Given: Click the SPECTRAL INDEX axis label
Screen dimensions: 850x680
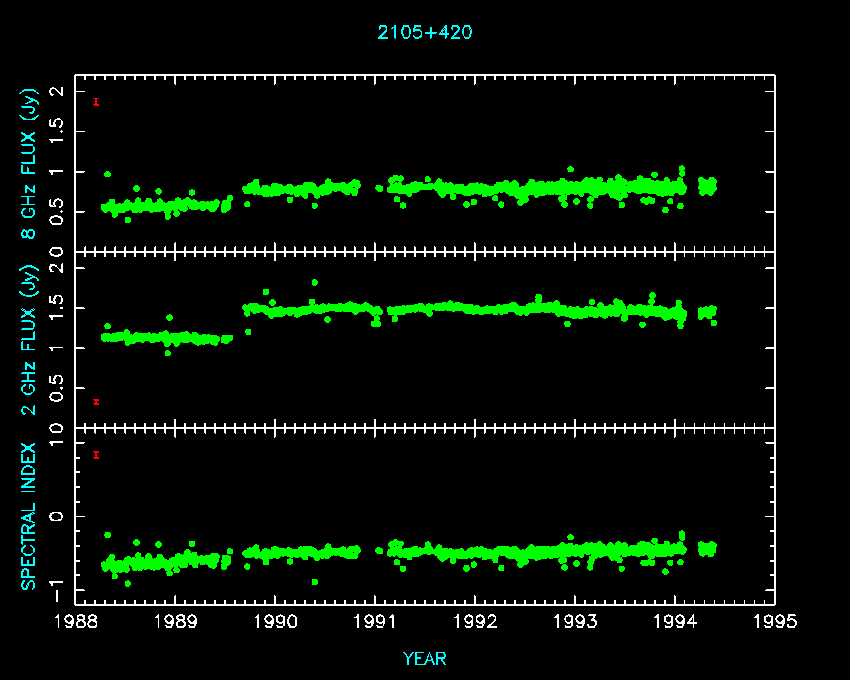Looking at the screenshot, I should pos(31,515).
